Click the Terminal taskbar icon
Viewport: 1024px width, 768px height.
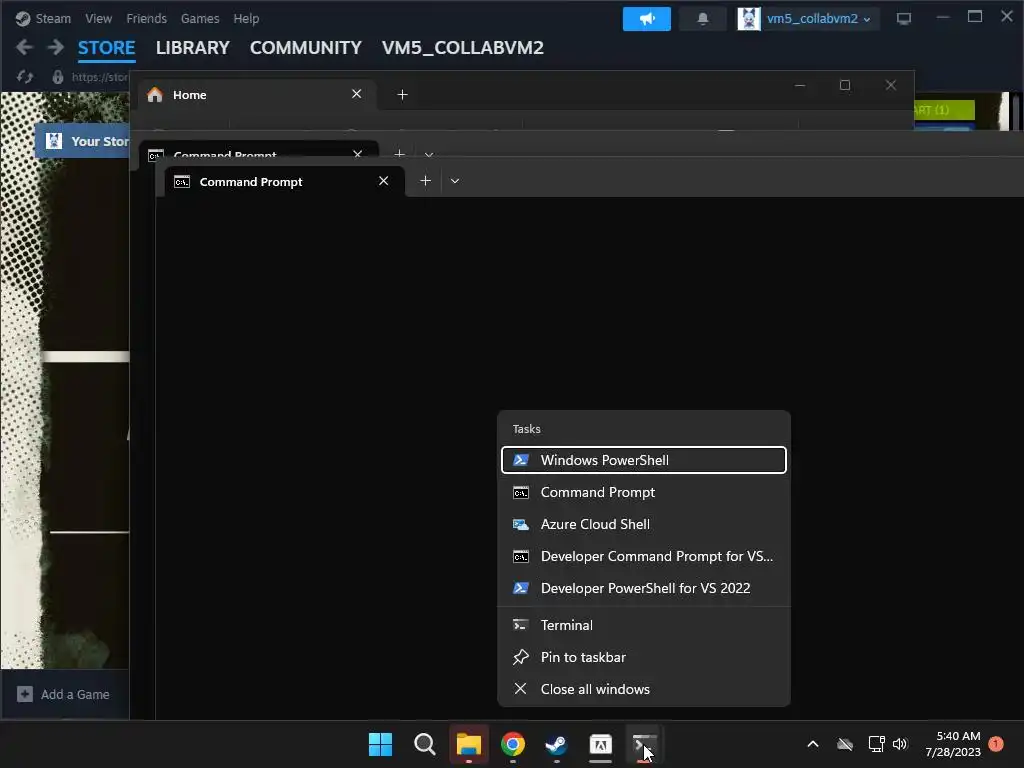[644, 744]
